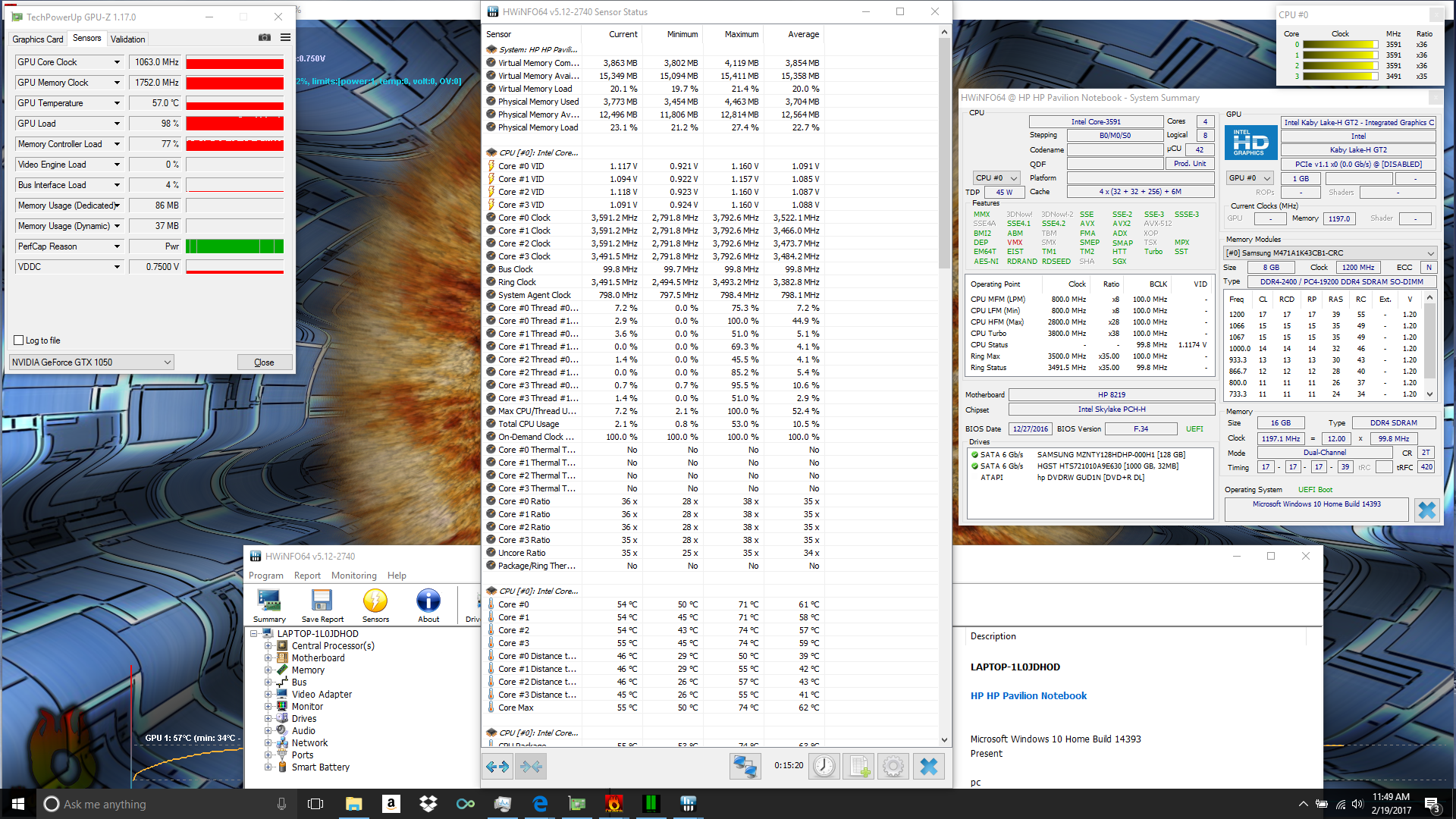Expand the Central Processor(s) tree node
The width and height of the screenshot is (1456, 819).
tap(268, 646)
